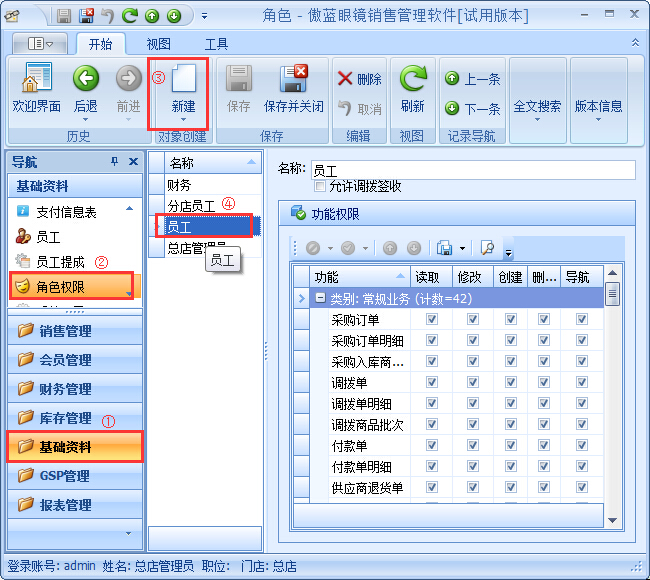This screenshot has width=650, height=580.
Task: Toggle 导航 checkbox for 供应商退货单
Action: 582,487
